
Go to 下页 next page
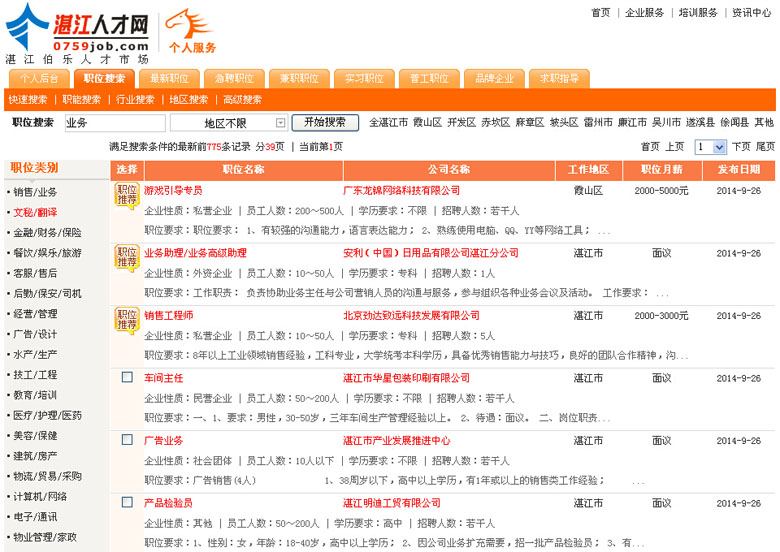tap(741, 147)
